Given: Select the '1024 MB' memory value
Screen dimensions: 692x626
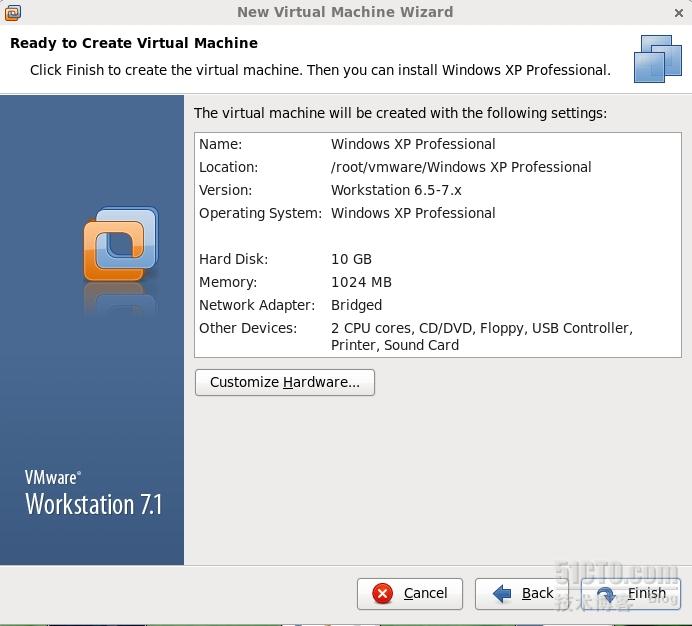Looking at the screenshot, I should (361, 282).
